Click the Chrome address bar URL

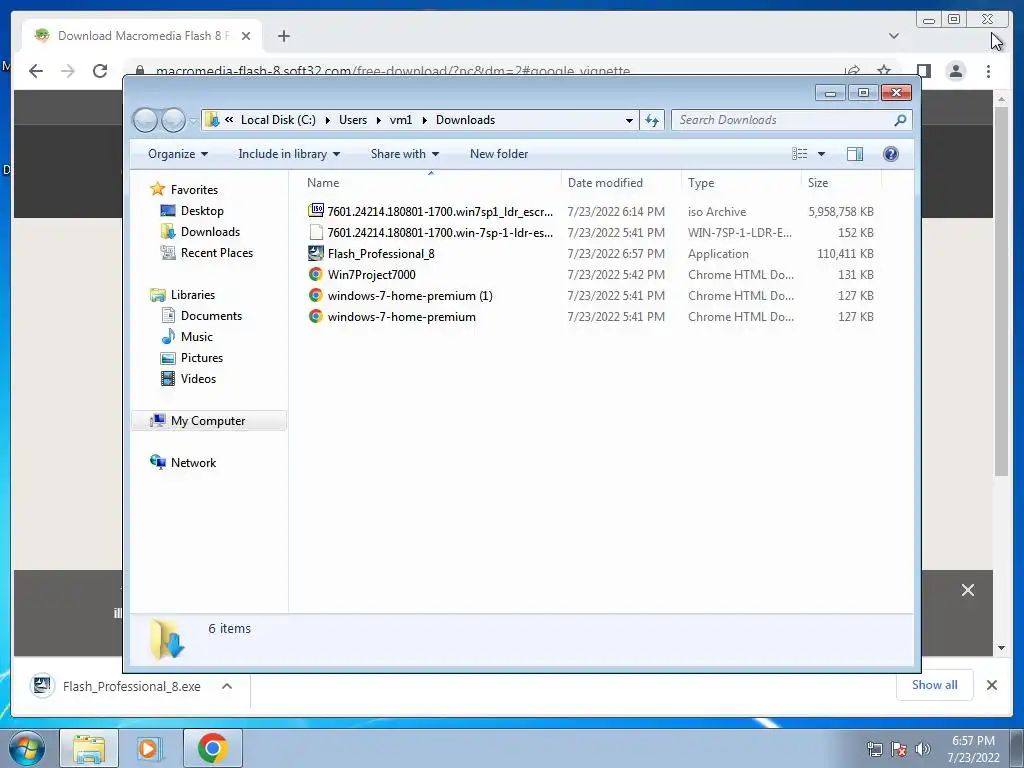coord(392,71)
